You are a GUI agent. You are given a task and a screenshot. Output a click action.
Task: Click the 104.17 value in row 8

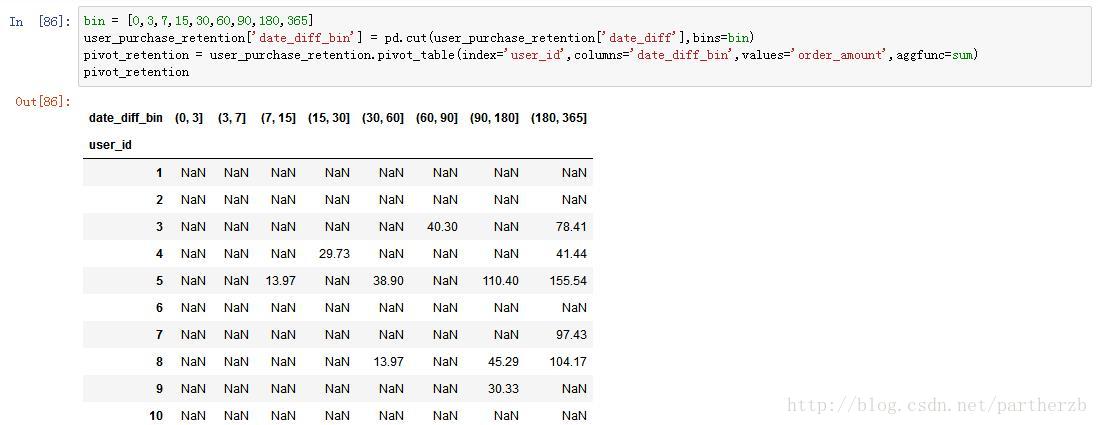(569, 362)
